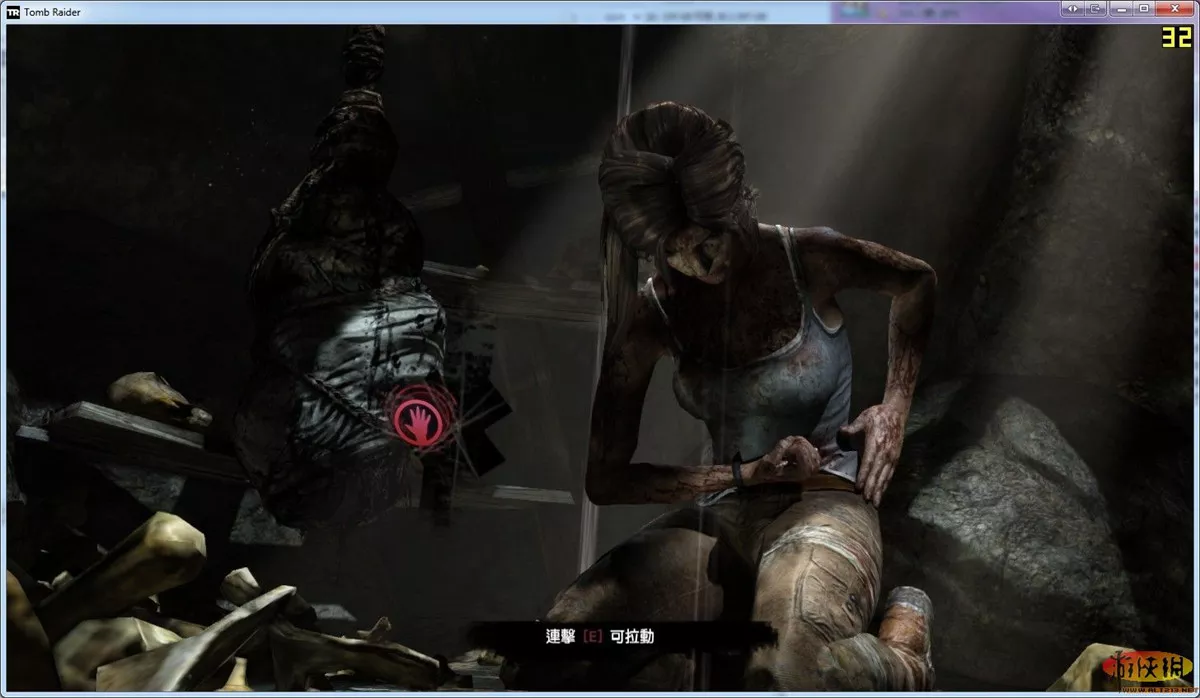Click the orange watermark logo in corner

coord(1154,670)
